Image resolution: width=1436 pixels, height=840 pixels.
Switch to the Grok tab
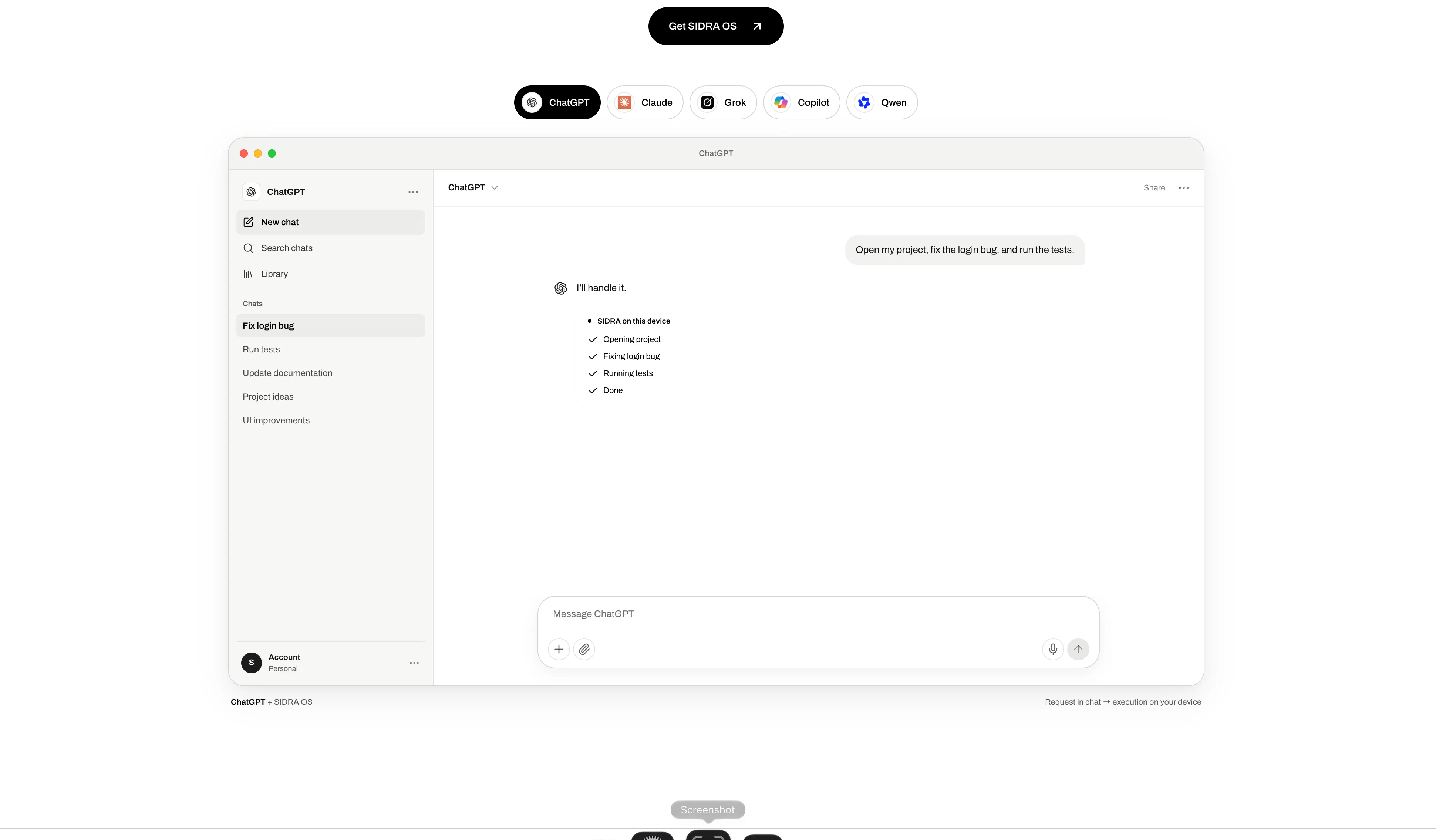[x=722, y=102]
